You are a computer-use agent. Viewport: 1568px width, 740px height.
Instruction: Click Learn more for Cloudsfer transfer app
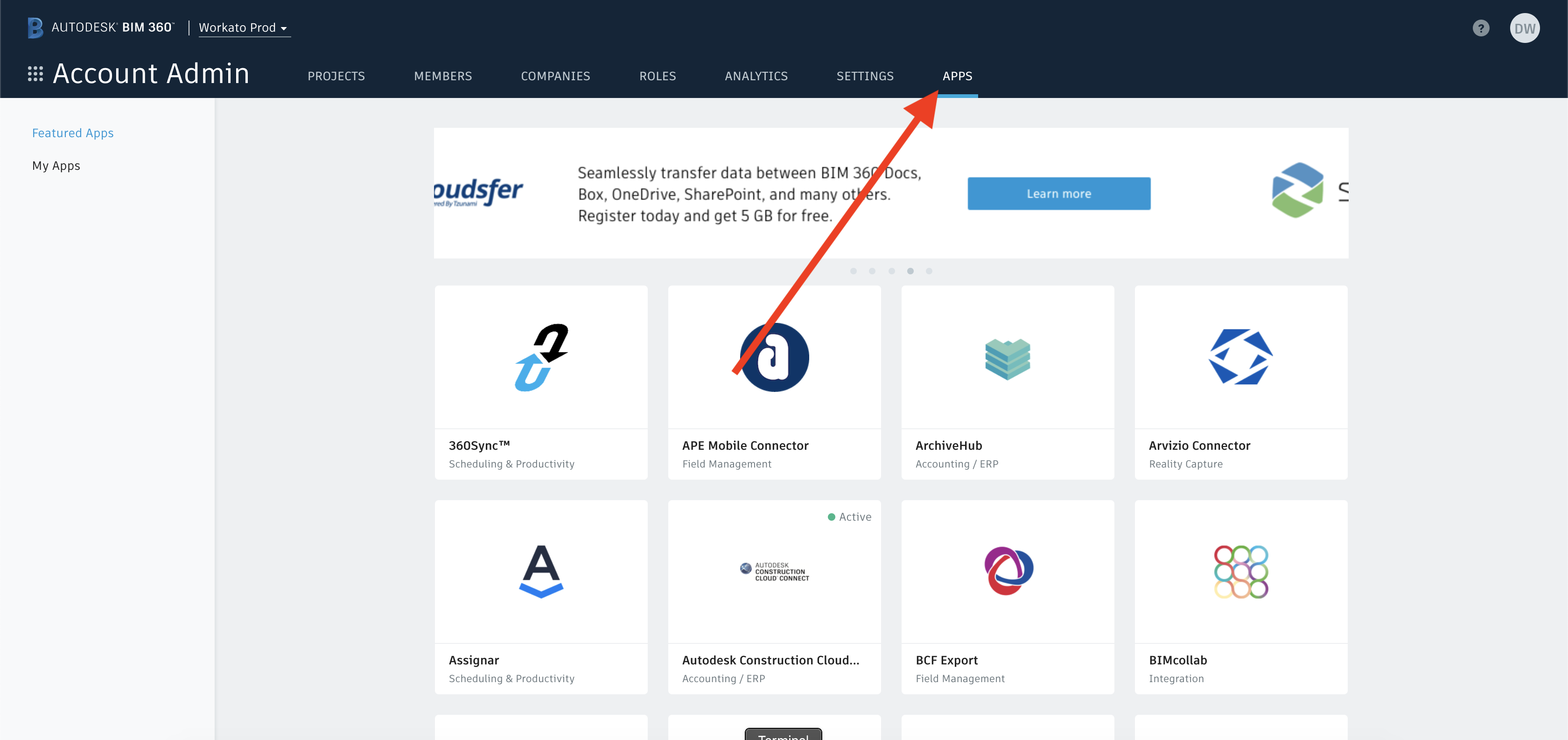pyautogui.click(x=1058, y=193)
